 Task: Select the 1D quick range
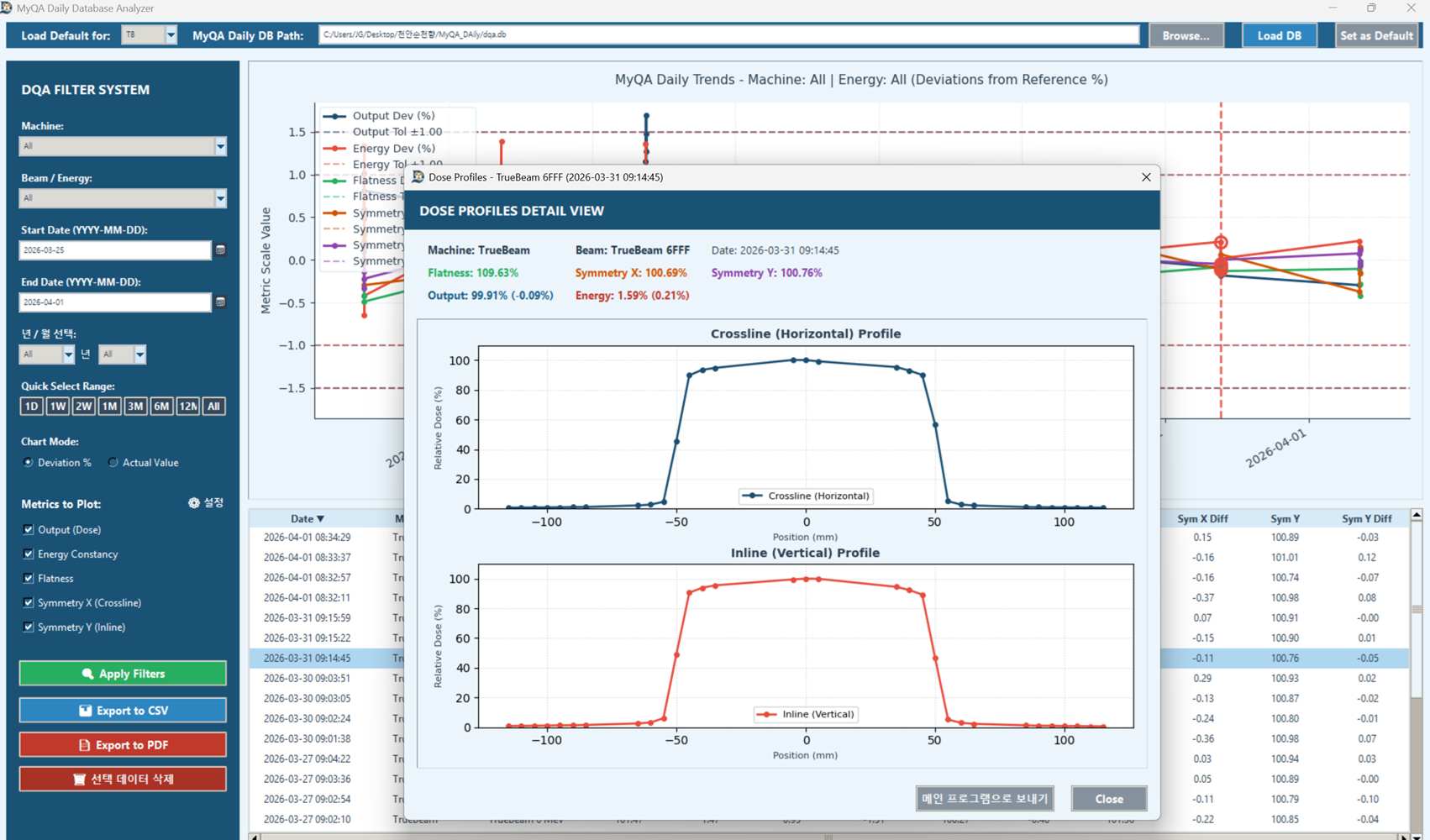tap(31, 407)
